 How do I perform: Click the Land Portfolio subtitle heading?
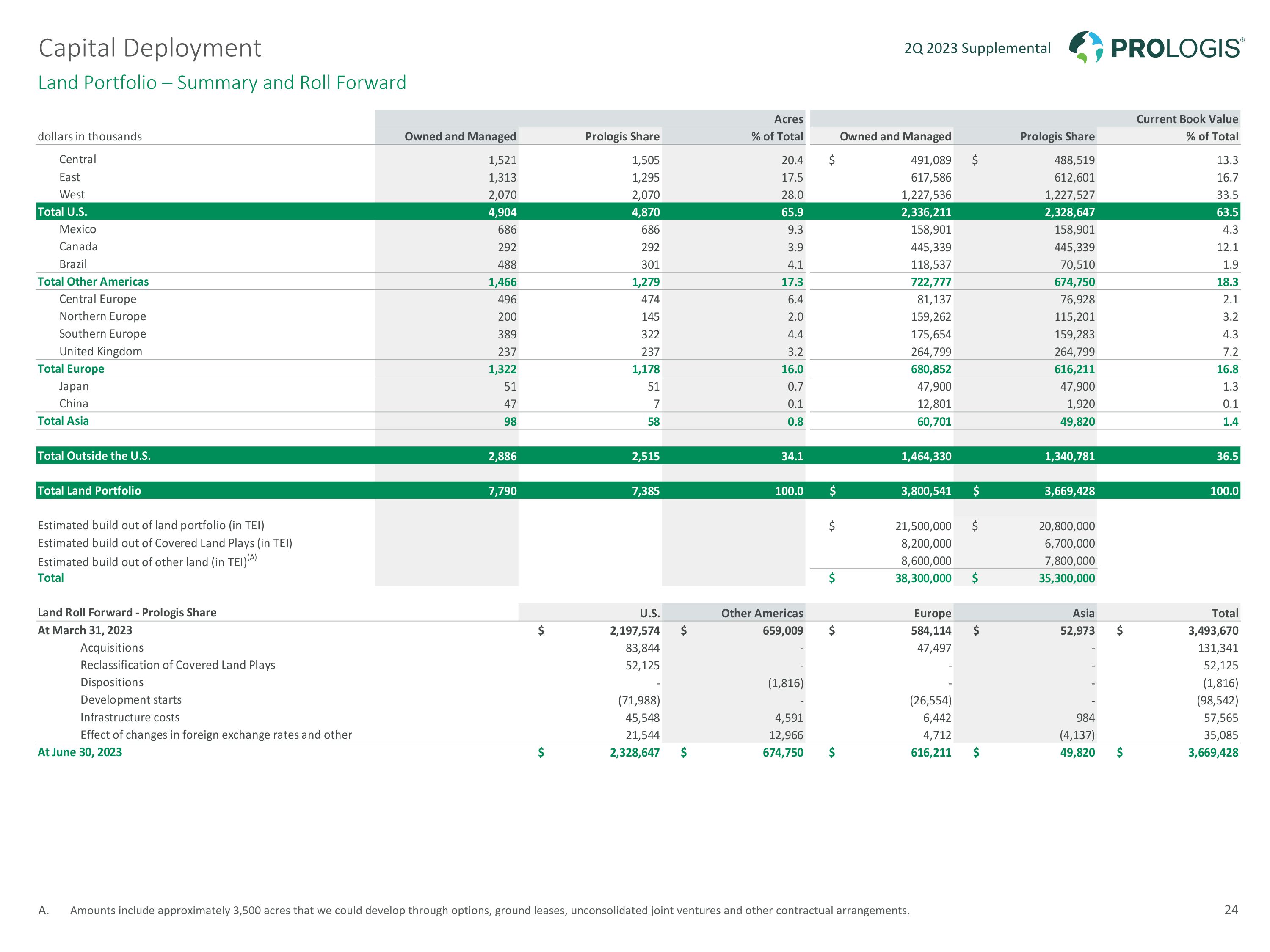tap(222, 83)
